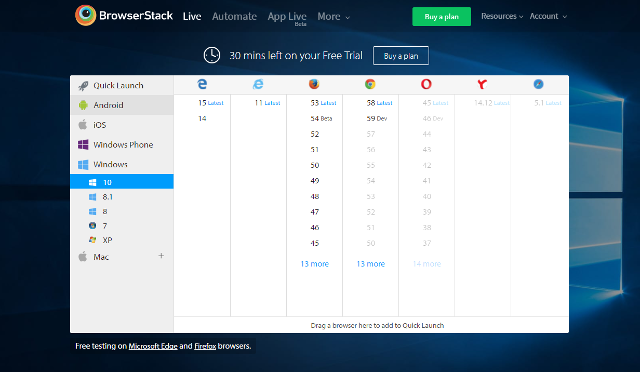The height and width of the screenshot is (372, 640).
Task: Open the Account dropdown
Action: 548,16
